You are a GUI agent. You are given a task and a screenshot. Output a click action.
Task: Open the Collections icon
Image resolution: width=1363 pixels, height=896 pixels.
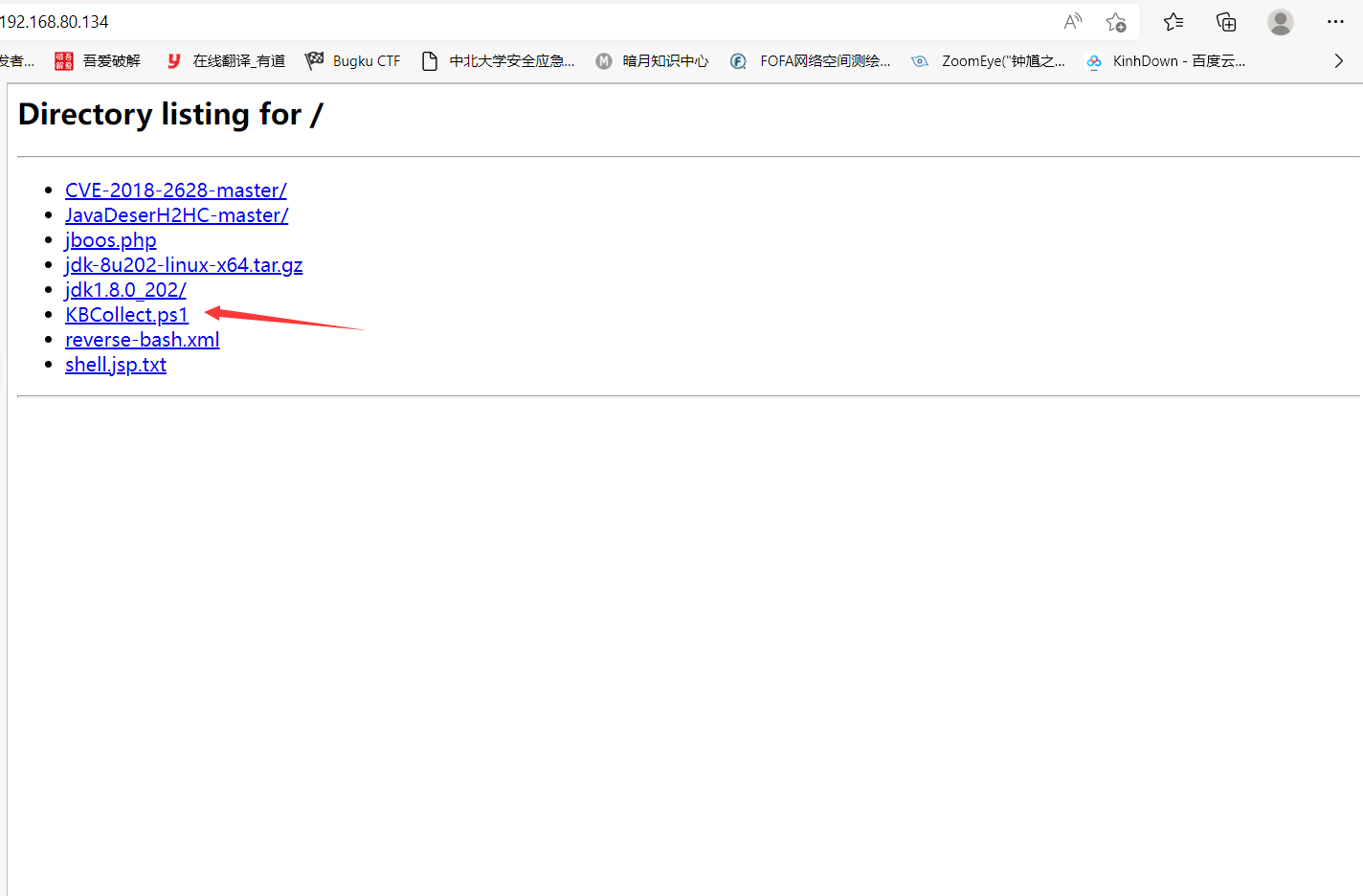1226,21
